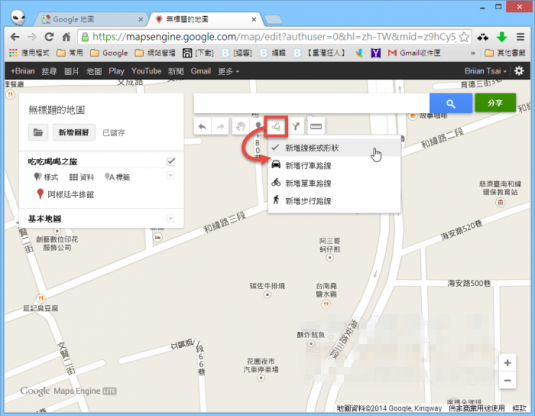
Task: Click the Gmail link in Google bar
Action: coord(201,71)
